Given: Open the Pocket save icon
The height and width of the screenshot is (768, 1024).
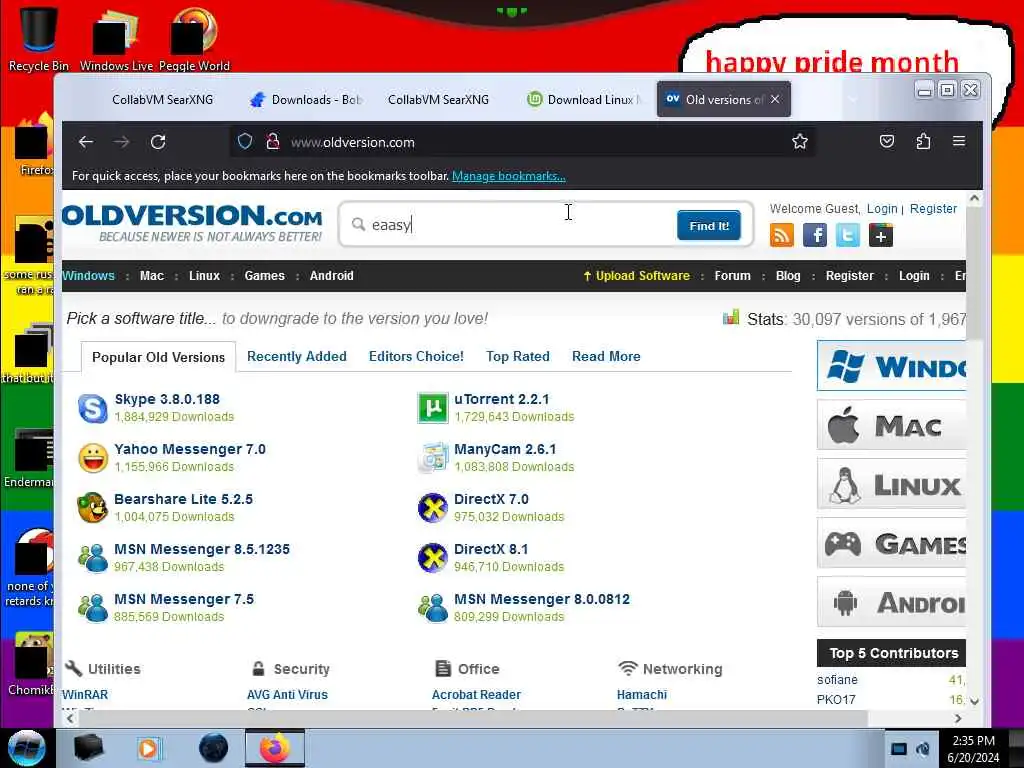Looking at the screenshot, I should pos(886,141).
